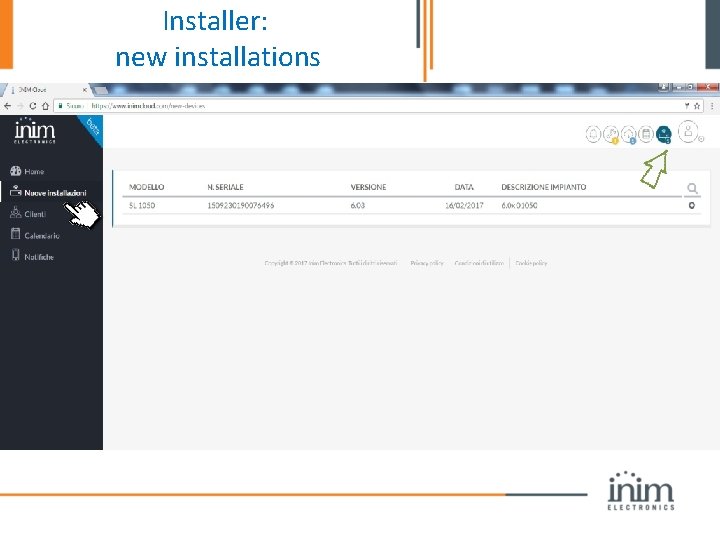Reload the page with browser refresh
Image resolution: width=720 pixels, height=540 pixels.
click(x=33, y=106)
